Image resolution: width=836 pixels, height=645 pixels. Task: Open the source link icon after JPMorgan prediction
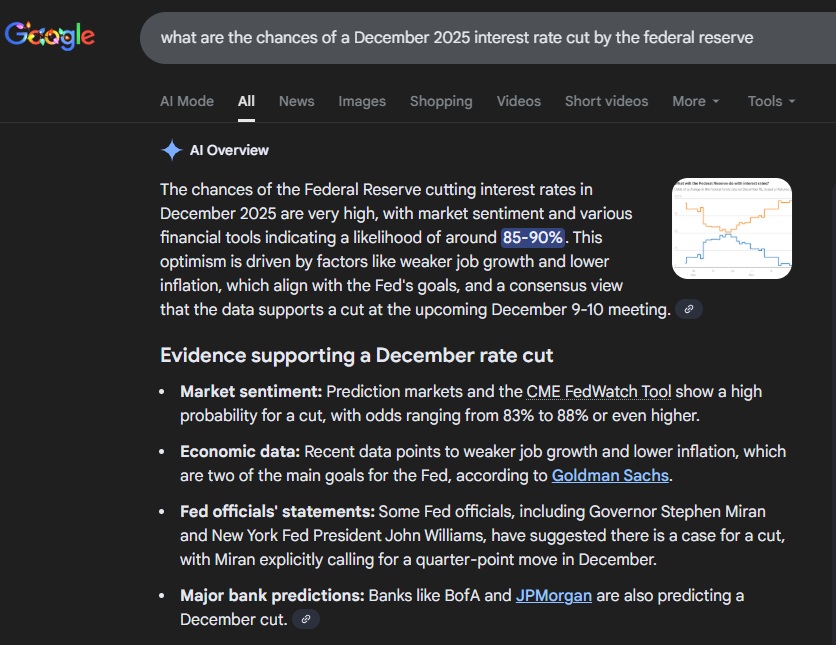pyautogui.click(x=306, y=620)
